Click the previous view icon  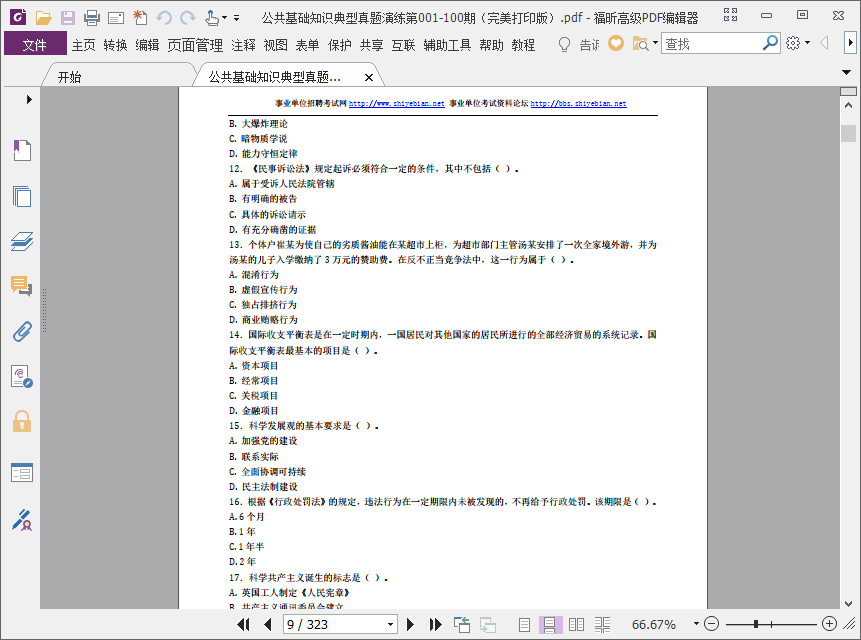point(462,624)
